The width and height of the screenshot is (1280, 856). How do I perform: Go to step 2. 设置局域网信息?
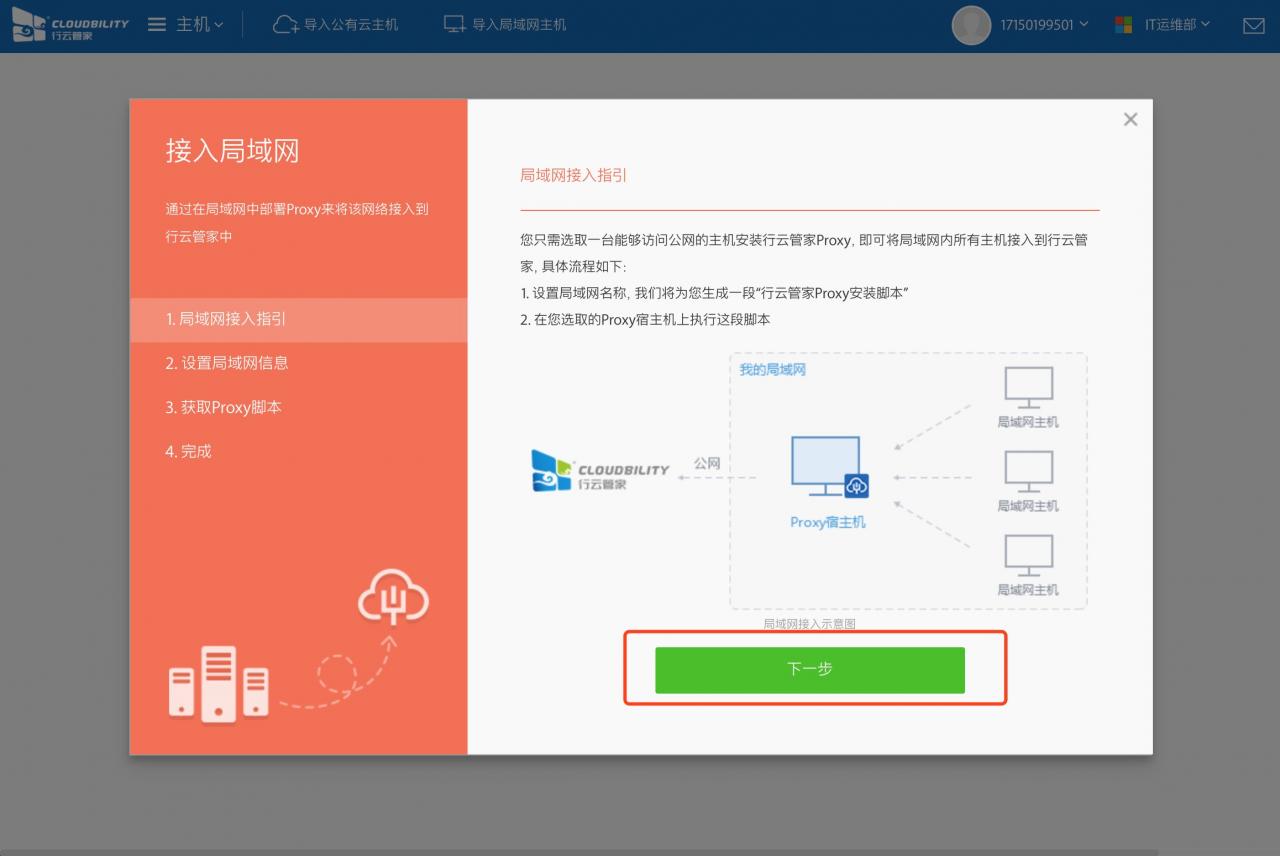click(x=298, y=363)
